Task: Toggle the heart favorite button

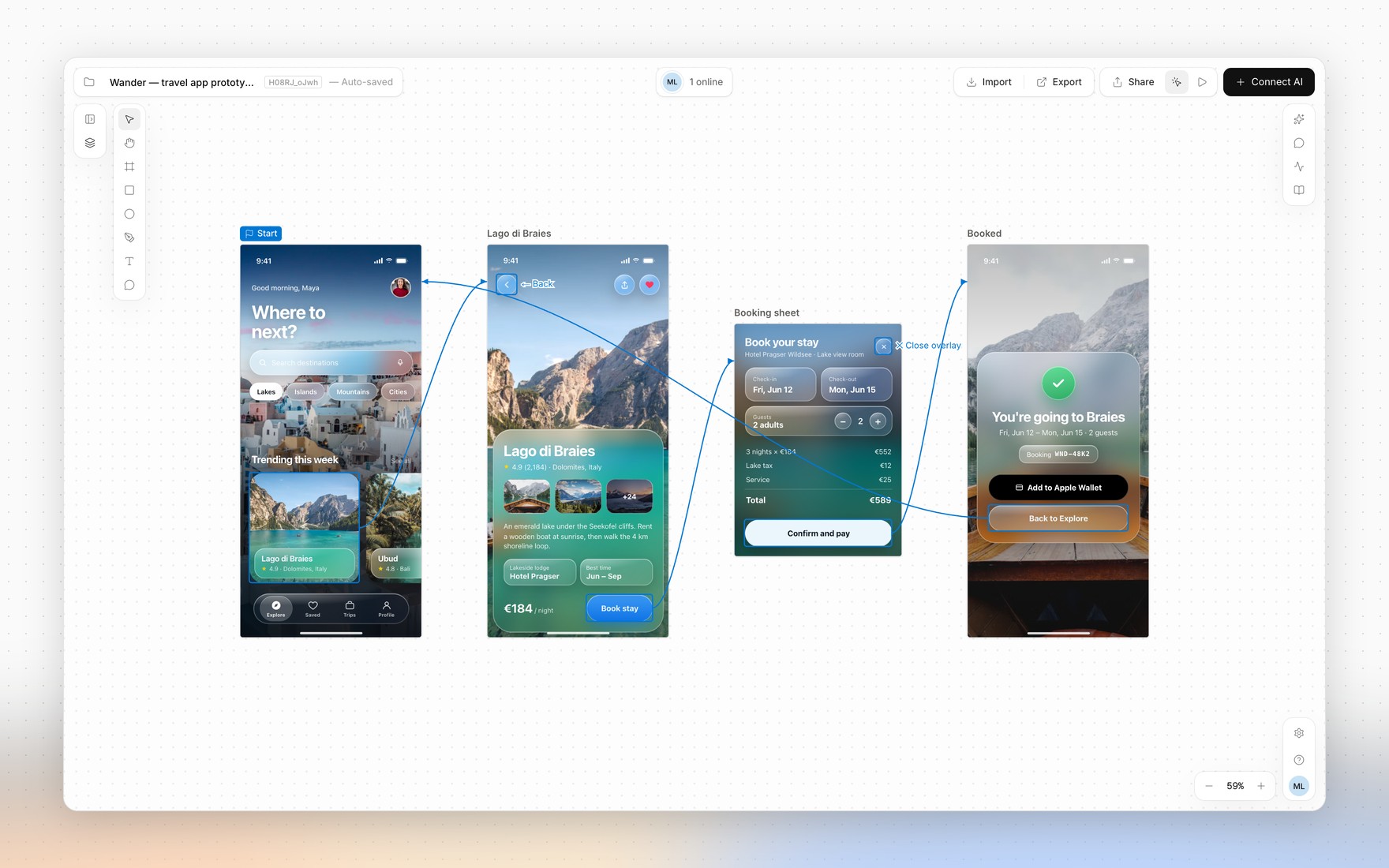Action: click(650, 285)
